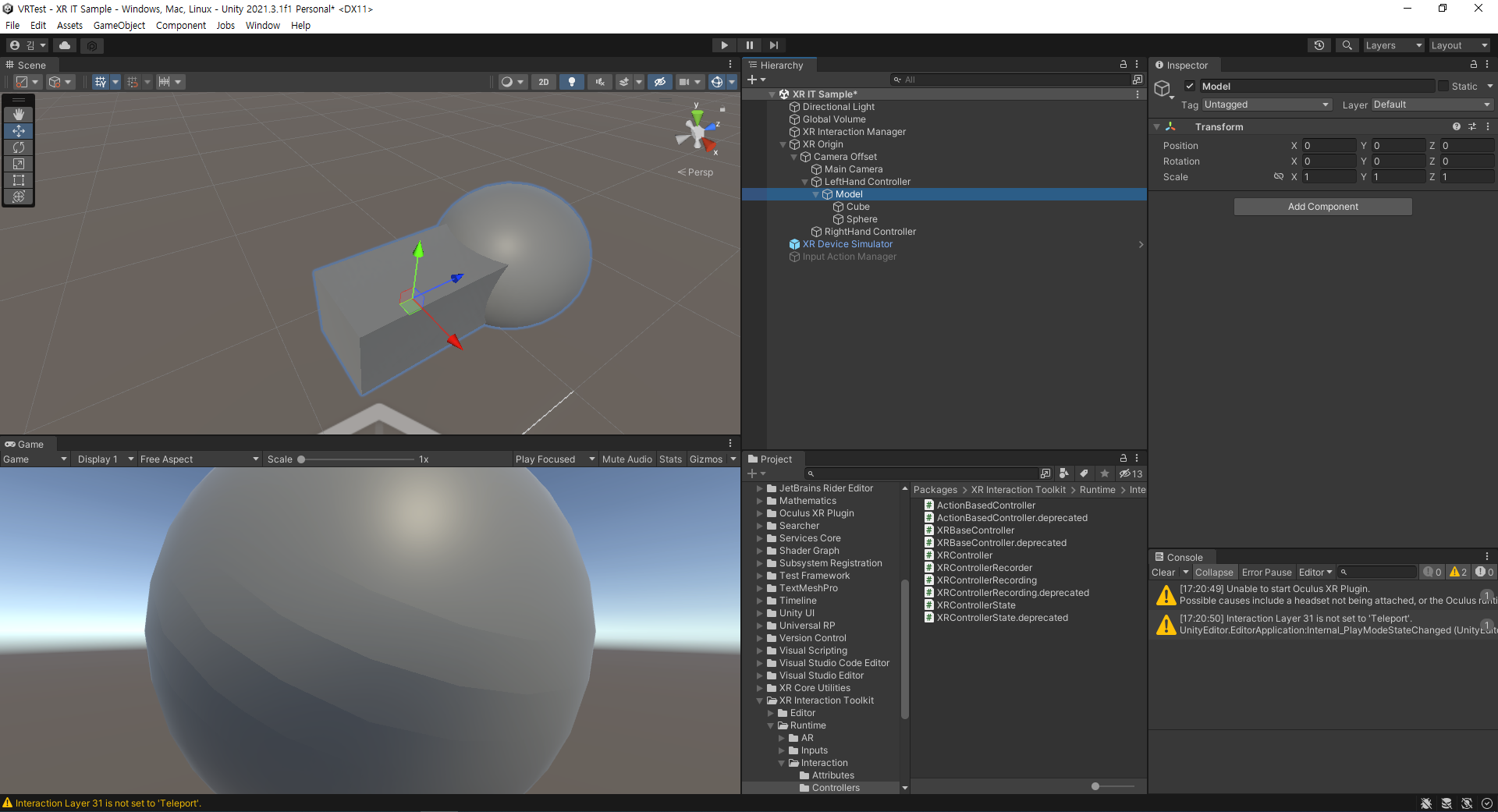Open Undo History
1498x812 pixels.
1319,45
